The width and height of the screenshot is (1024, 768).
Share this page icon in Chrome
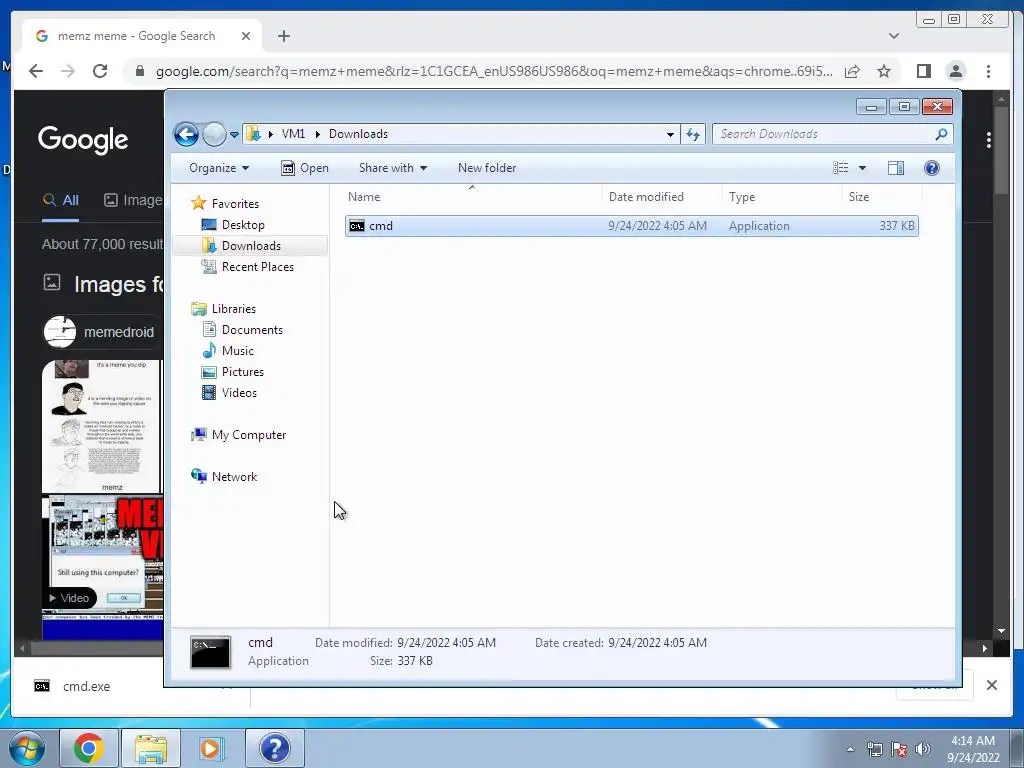click(x=852, y=71)
